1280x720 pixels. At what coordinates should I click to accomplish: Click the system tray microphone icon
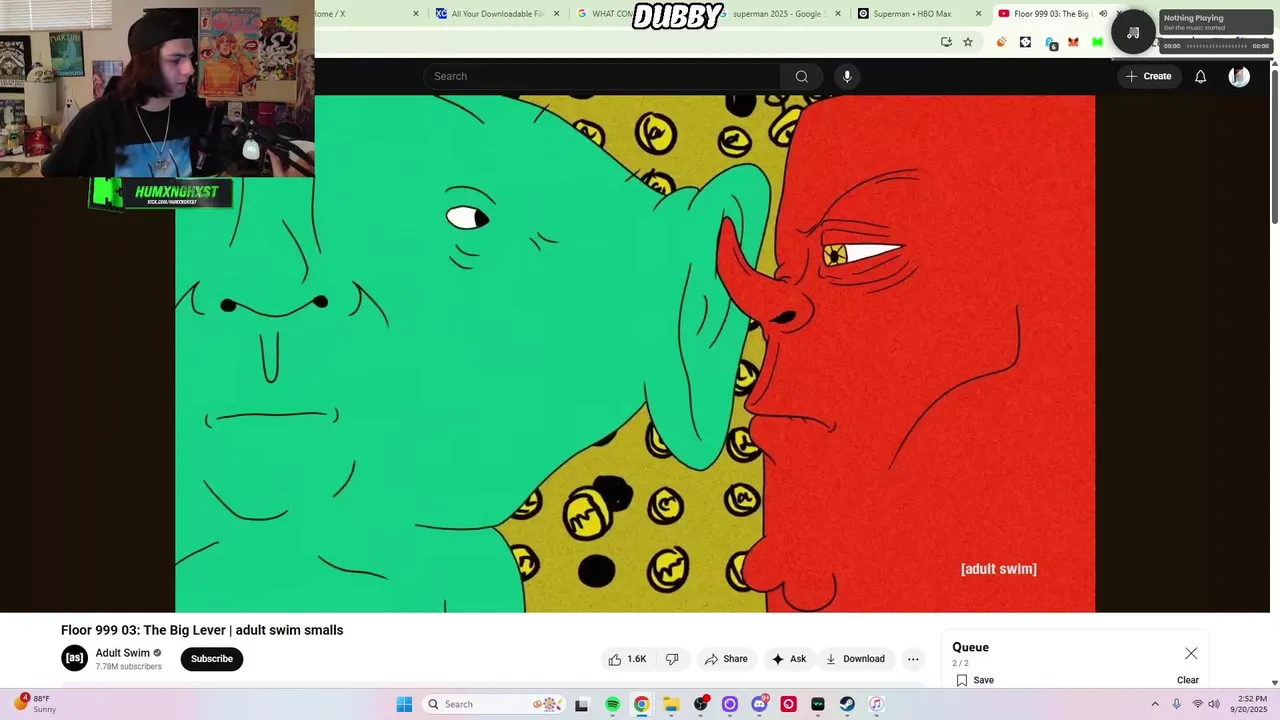pyautogui.click(x=1176, y=704)
